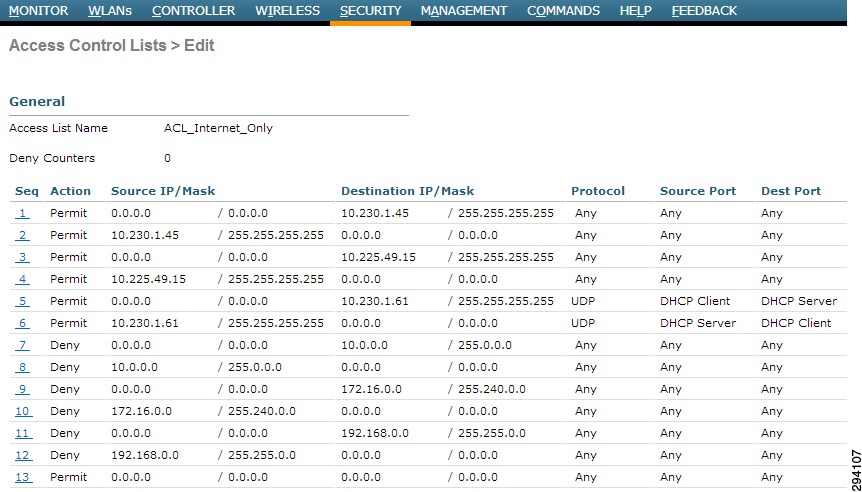862x492 pixels.
Task: Open ACL rule sequence 8
Action: [22, 367]
